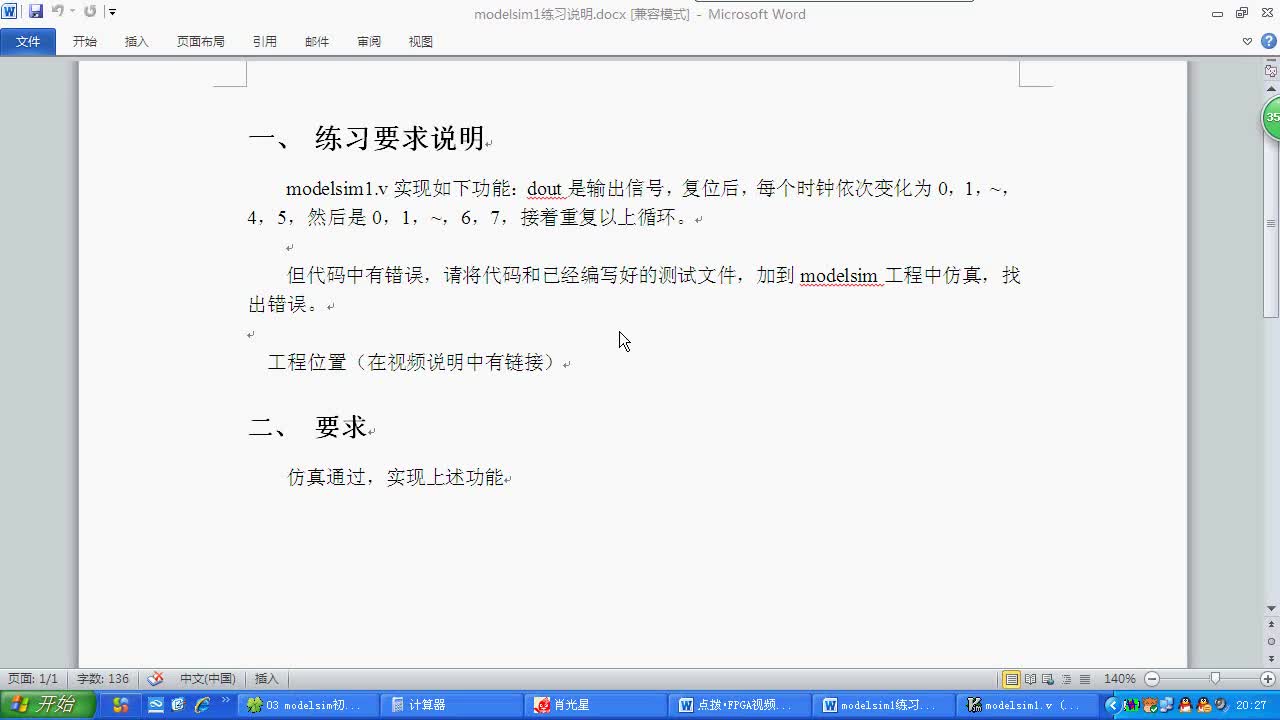Switch to the 开始 ribbon tab
1280x720 pixels.
pyautogui.click(x=85, y=41)
